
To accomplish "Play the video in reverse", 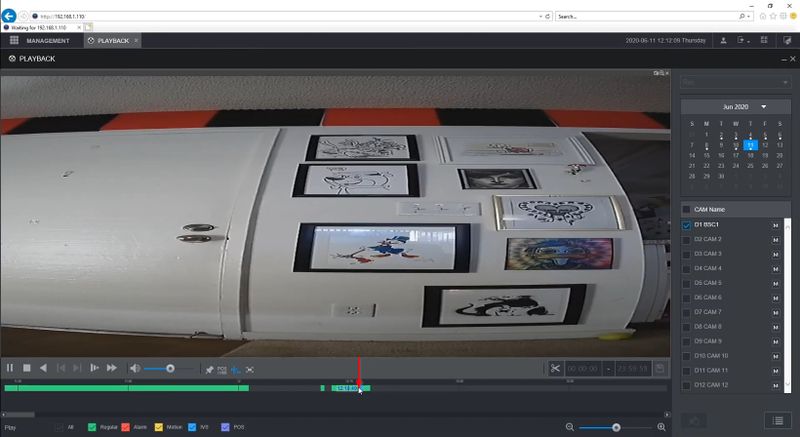I will pos(43,368).
